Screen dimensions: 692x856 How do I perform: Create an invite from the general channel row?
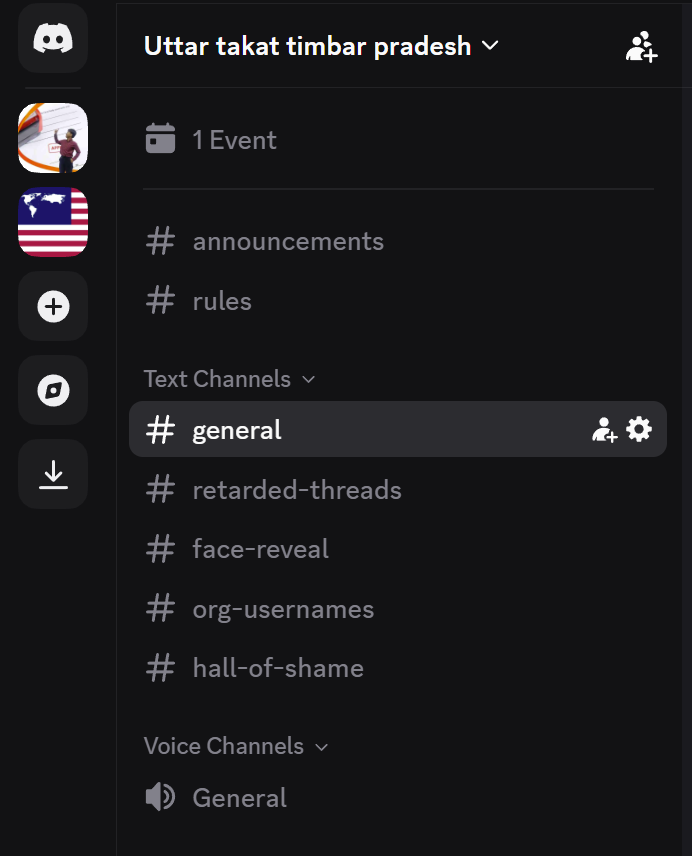pos(605,428)
